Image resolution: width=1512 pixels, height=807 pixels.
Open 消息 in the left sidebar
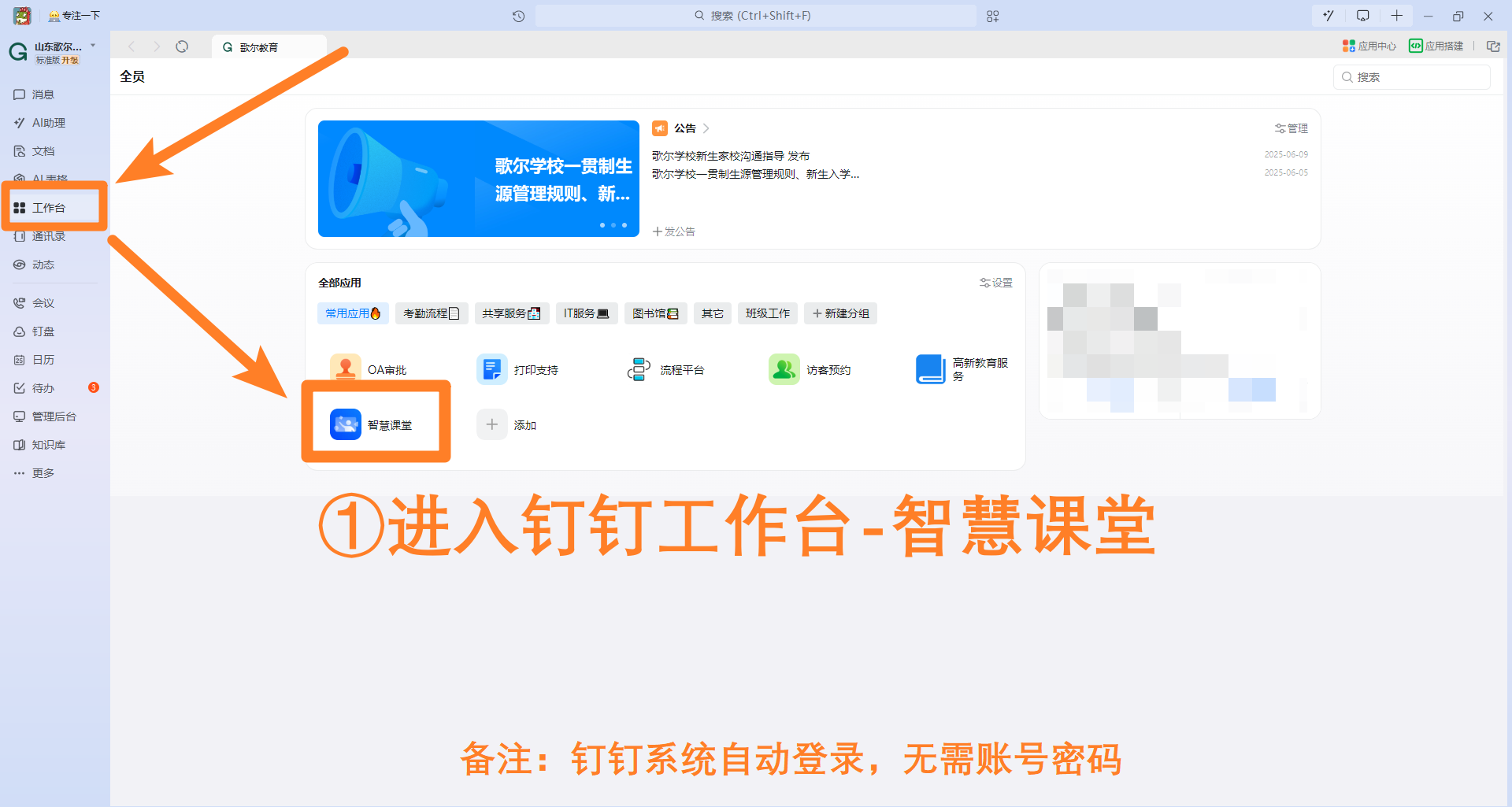pos(44,94)
